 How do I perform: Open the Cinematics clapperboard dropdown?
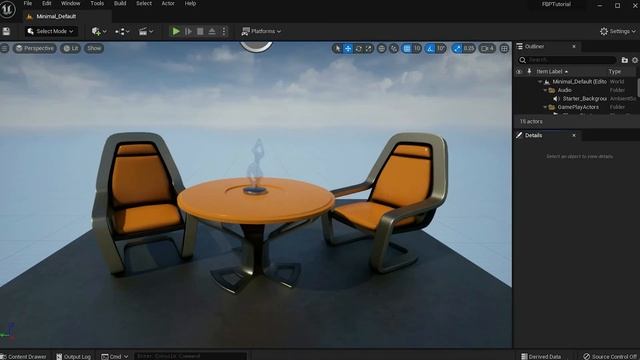(146, 31)
